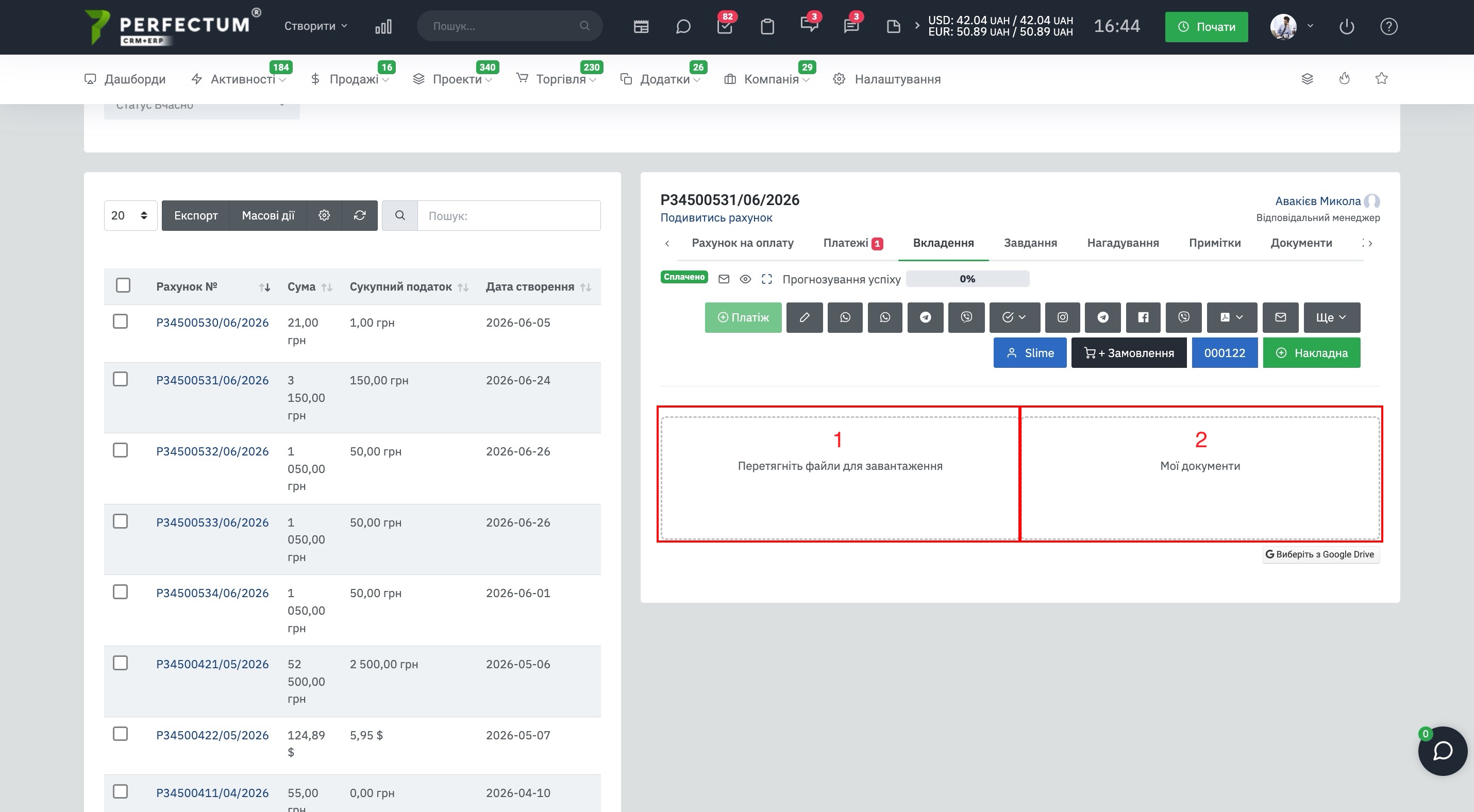The height and width of the screenshot is (812, 1474).
Task: Click the flame icon in the navigation bar
Action: [1344, 79]
